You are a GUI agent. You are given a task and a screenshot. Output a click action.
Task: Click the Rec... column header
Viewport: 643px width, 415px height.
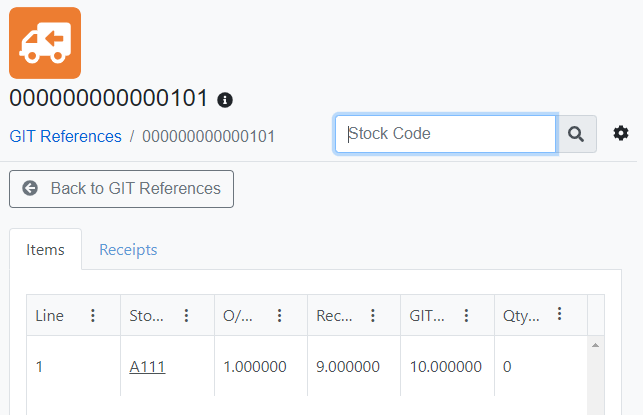354,315
